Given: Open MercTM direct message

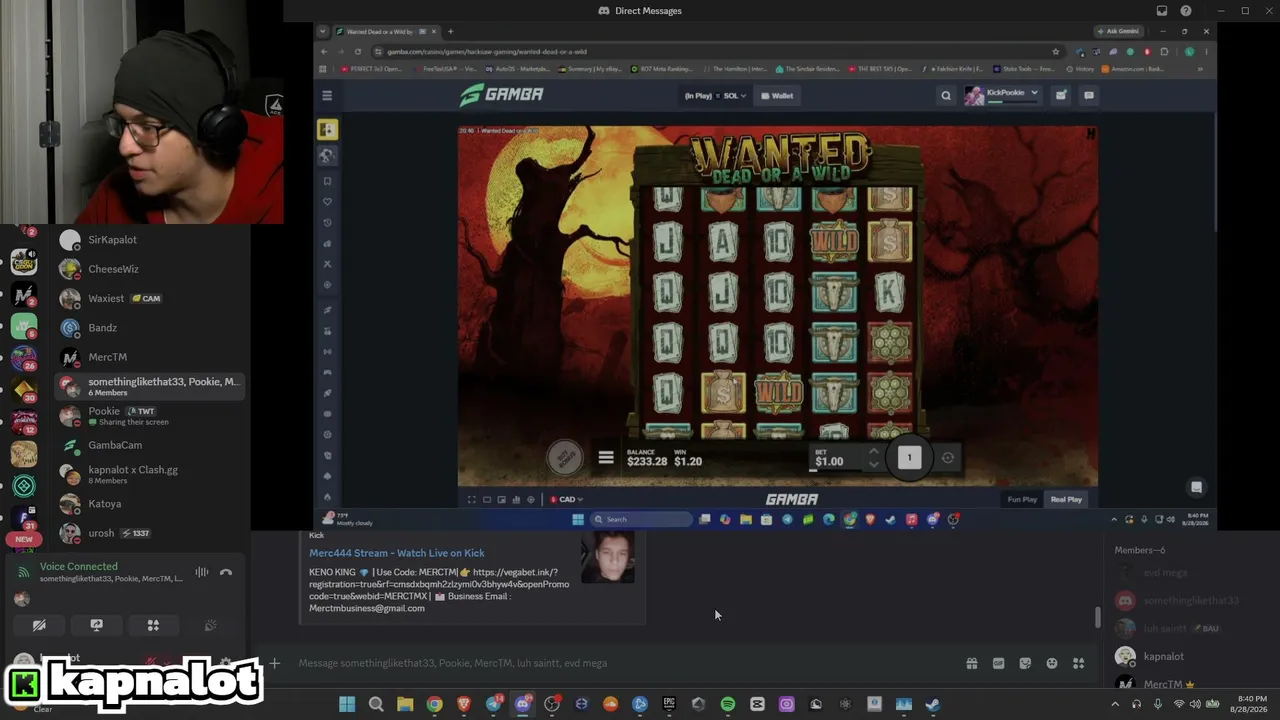Looking at the screenshot, I should click(x=150, y=357).
